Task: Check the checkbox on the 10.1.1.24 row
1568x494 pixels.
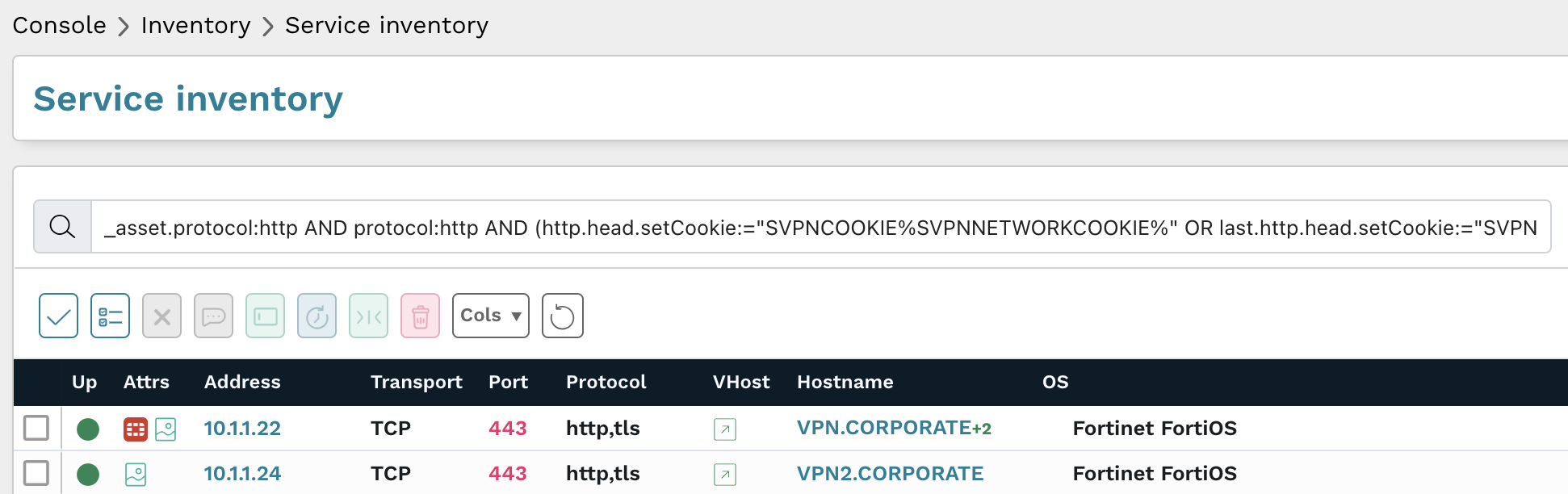Action: click(x=36, y=474)
